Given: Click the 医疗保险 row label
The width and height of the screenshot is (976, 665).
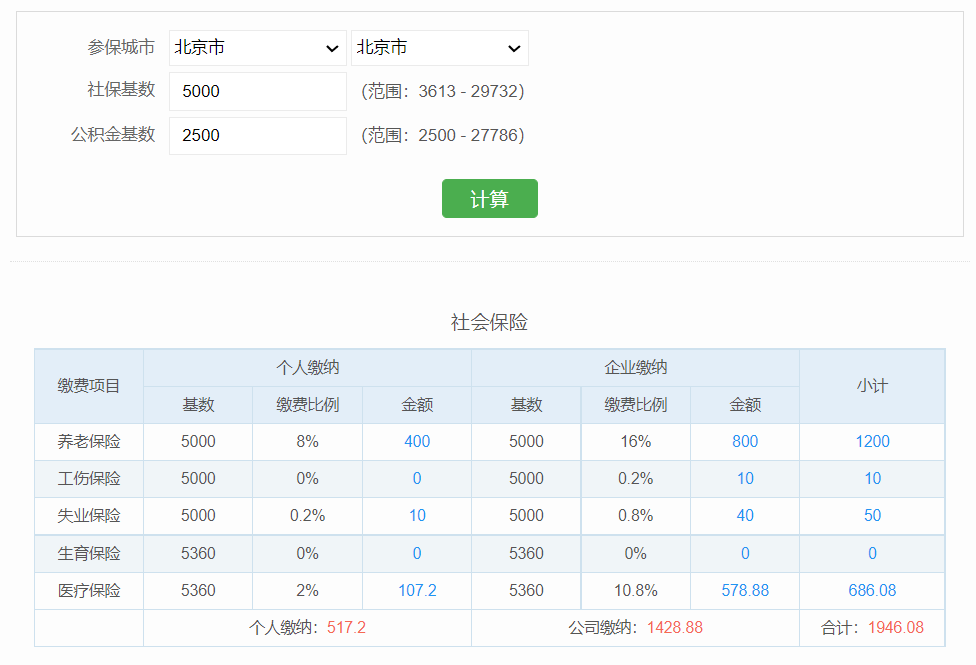Looking at the screenshot, I should click(x=89, y=590).
